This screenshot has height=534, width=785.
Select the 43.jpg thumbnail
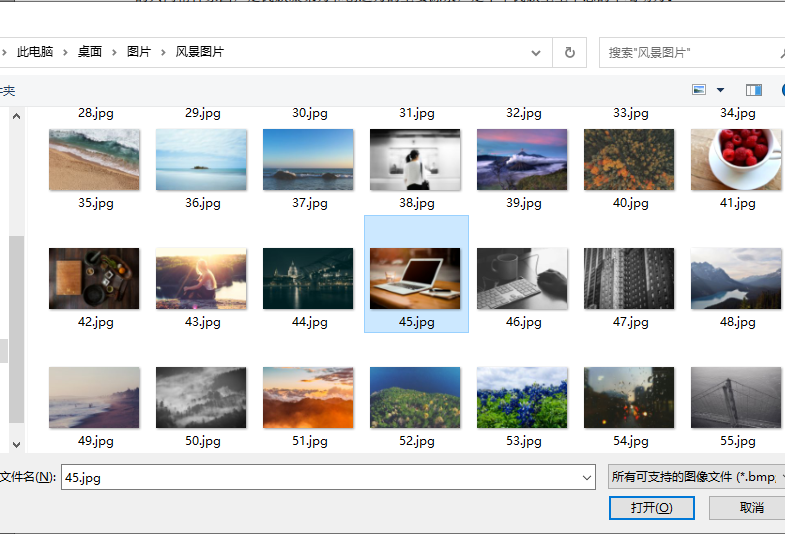point(201,278)
